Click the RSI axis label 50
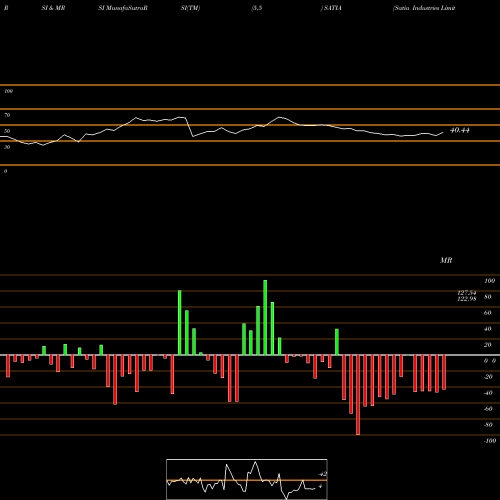This screenshot has height=500, width=500. [x=7, y=131]
